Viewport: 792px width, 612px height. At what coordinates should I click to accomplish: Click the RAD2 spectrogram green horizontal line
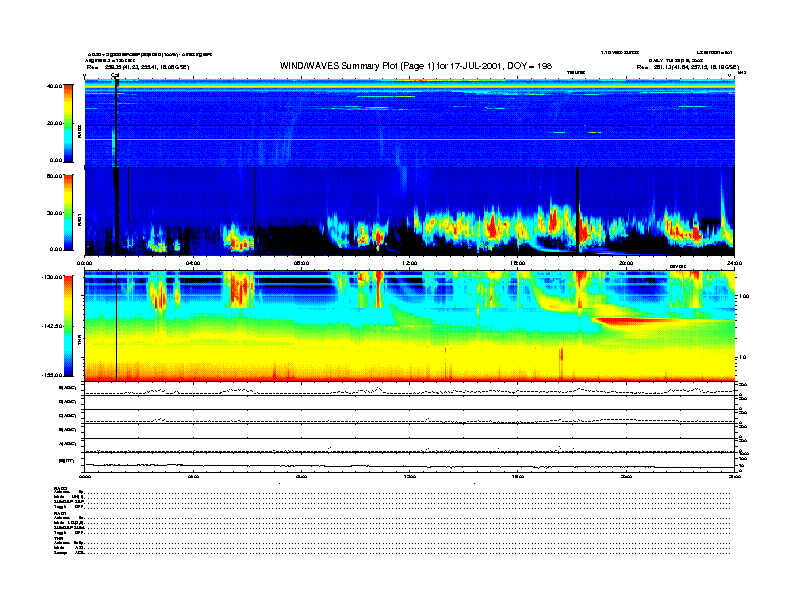point(410,139)
